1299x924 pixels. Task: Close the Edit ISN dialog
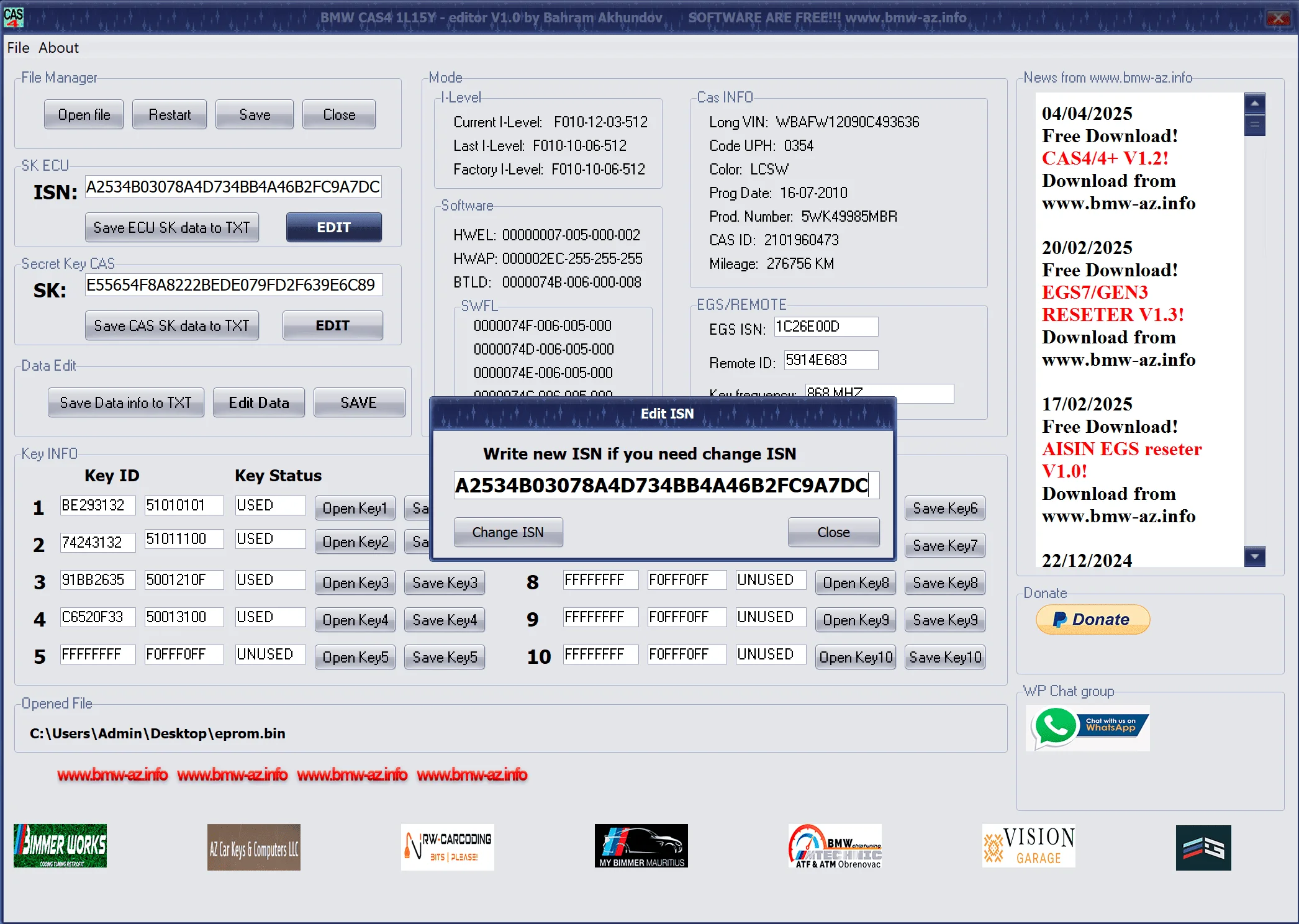point(834,532)
